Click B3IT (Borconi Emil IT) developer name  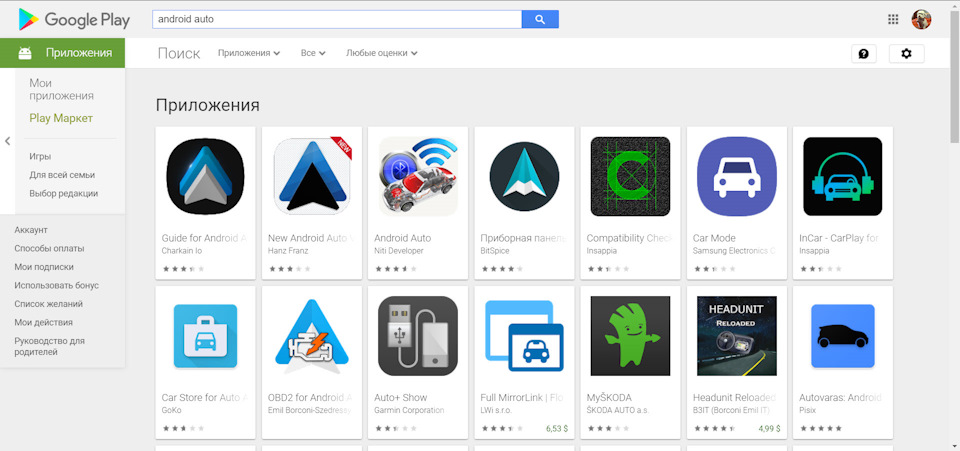tap(732, 410)
